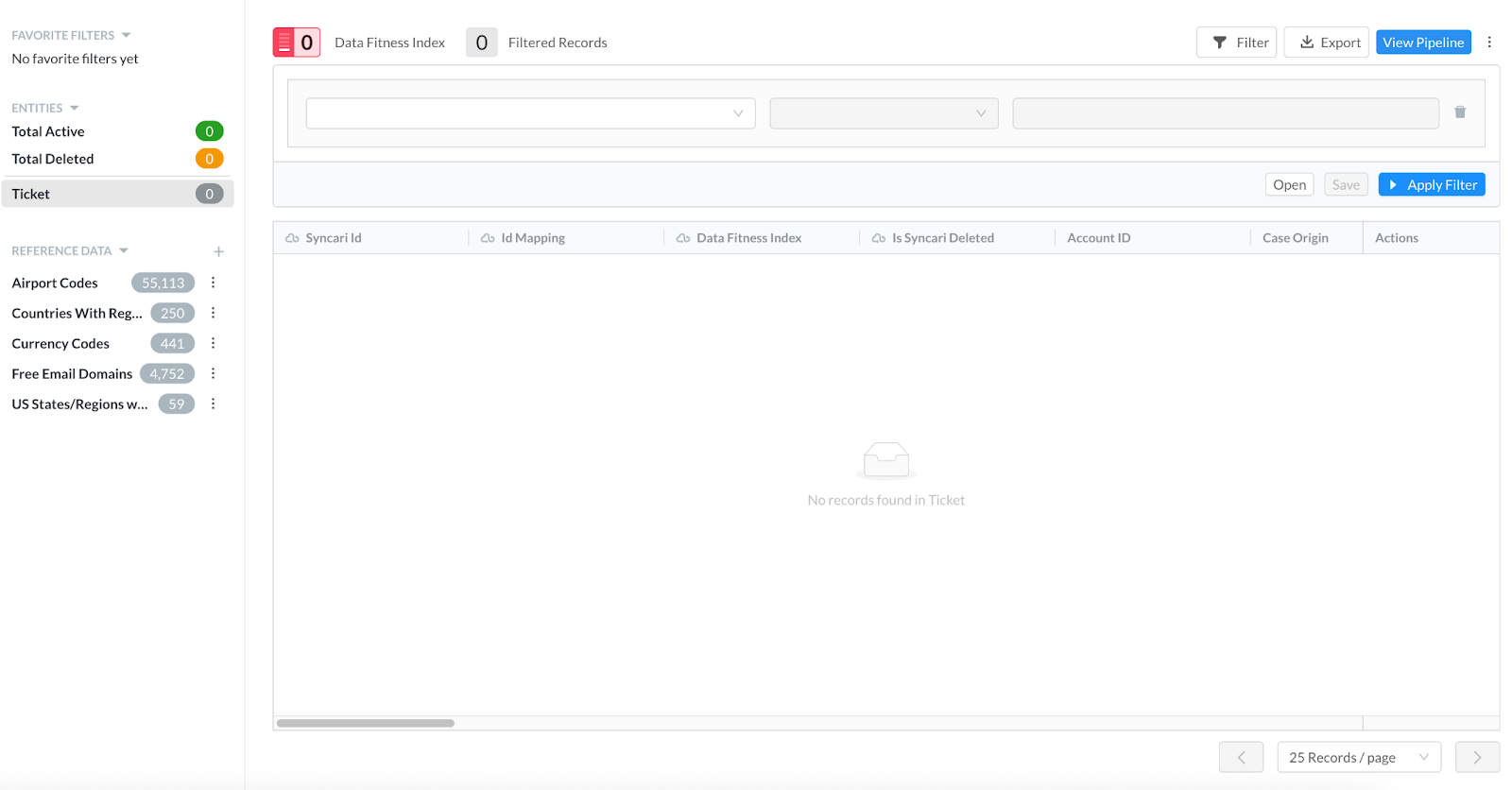
Task: Add reference data with plus icon
Action: [218, 251]
